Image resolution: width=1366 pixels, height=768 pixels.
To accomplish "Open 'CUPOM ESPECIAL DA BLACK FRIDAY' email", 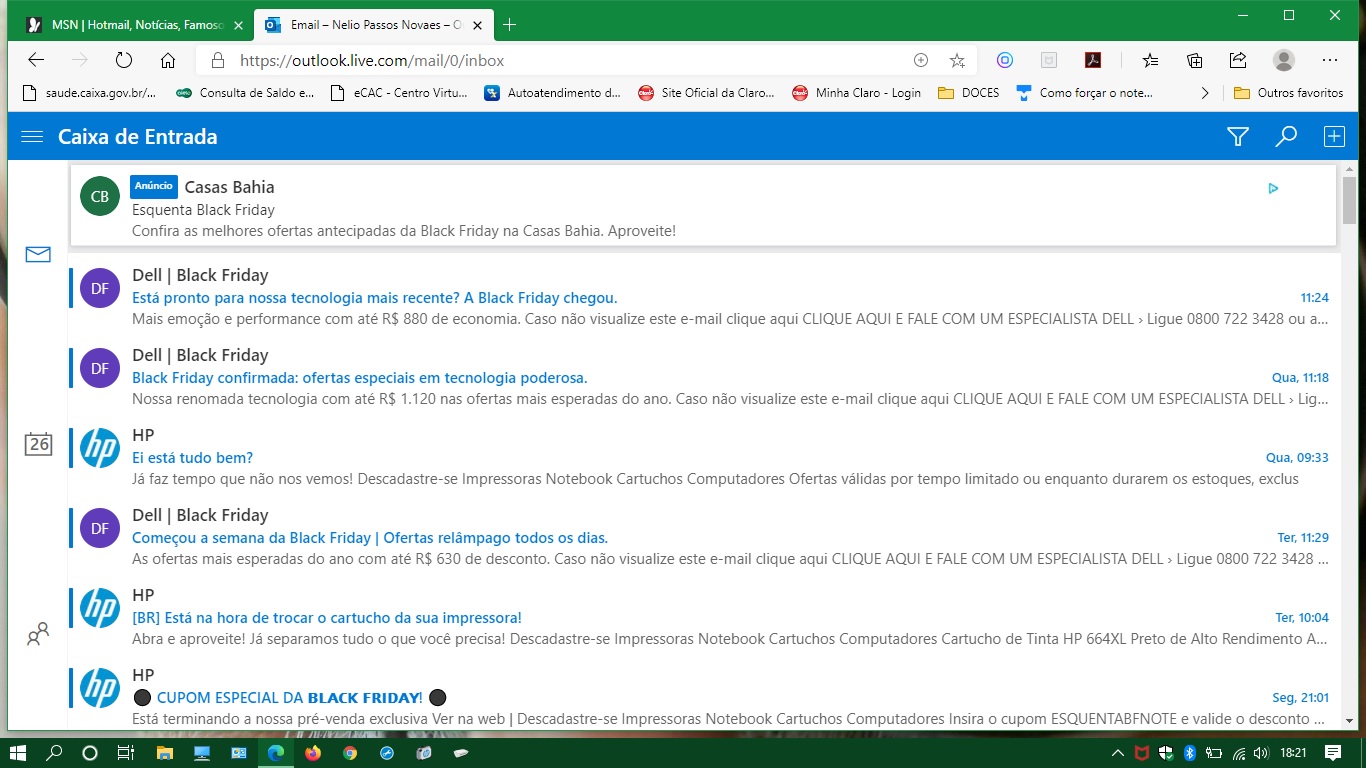I will point(703,695).
